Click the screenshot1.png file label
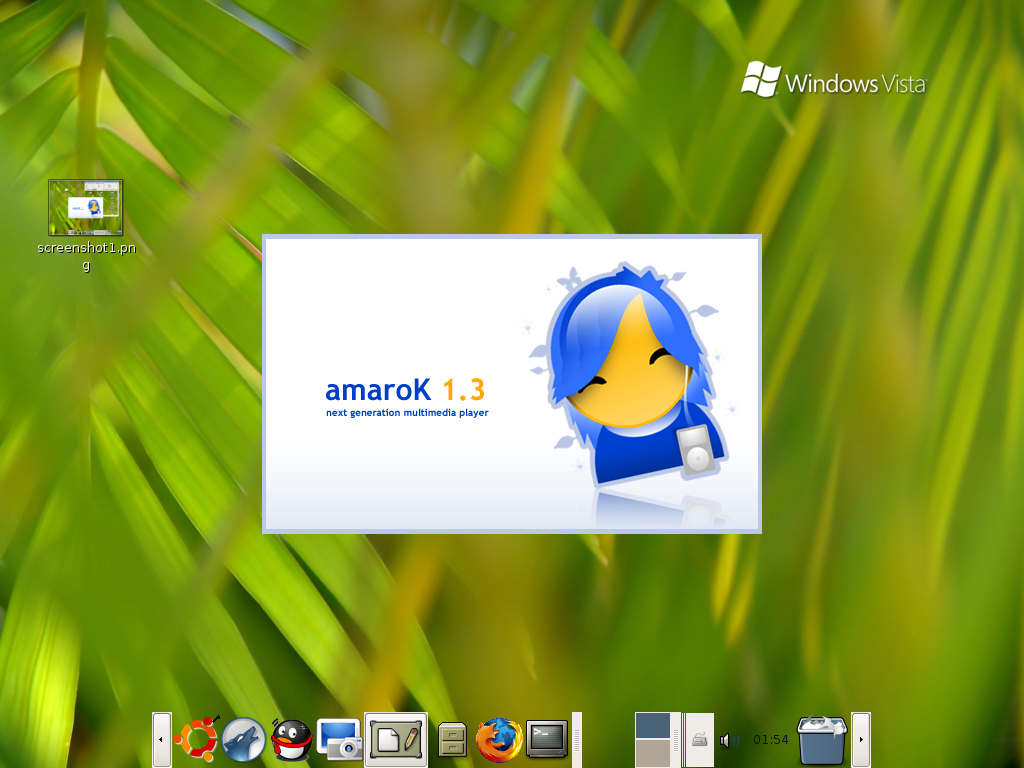The image size is (1024, 768). click(86, 256)
